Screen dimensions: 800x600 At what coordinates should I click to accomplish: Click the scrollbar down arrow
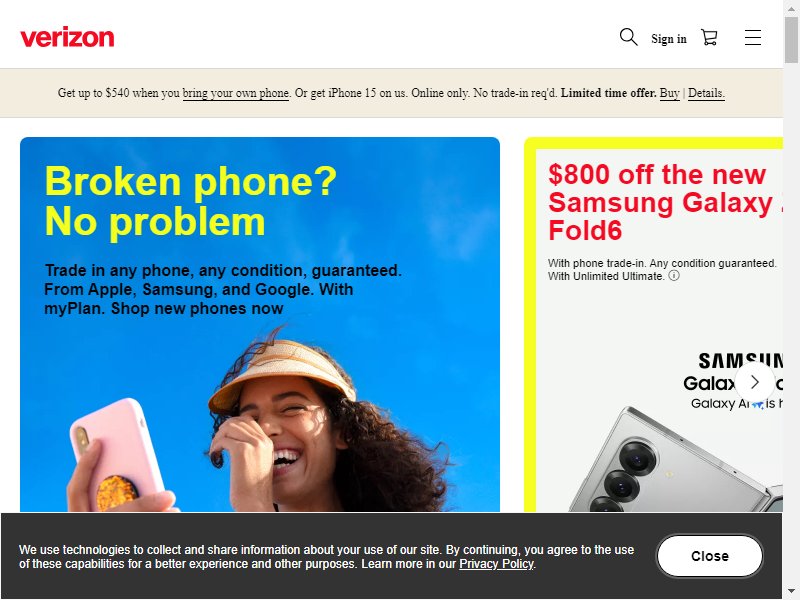(791, 592)
